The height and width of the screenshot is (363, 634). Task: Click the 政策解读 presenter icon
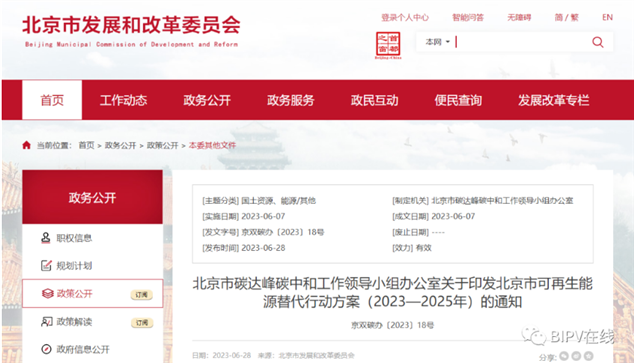46,322
